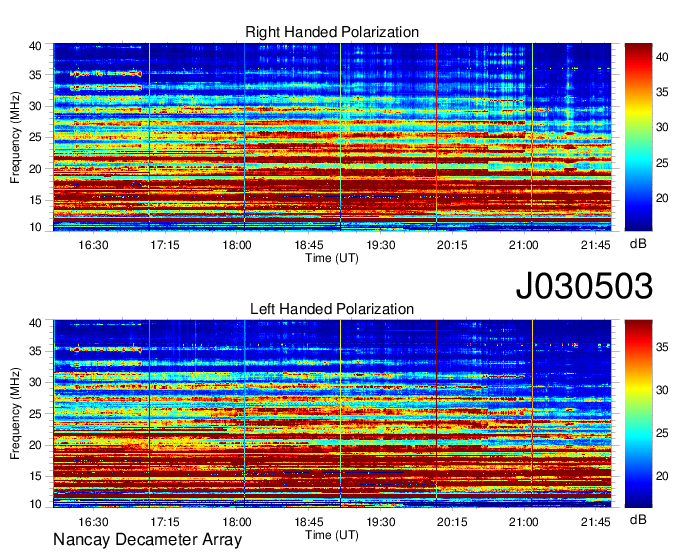Click the 30 dB tick on the Right Handed colorbar
The height and width of the screenshot is (552, 680).
[662, 127]
